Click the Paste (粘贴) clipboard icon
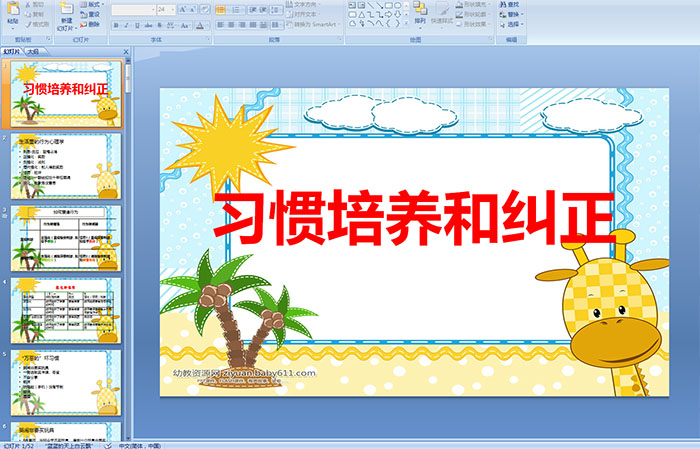 point(13,9)
